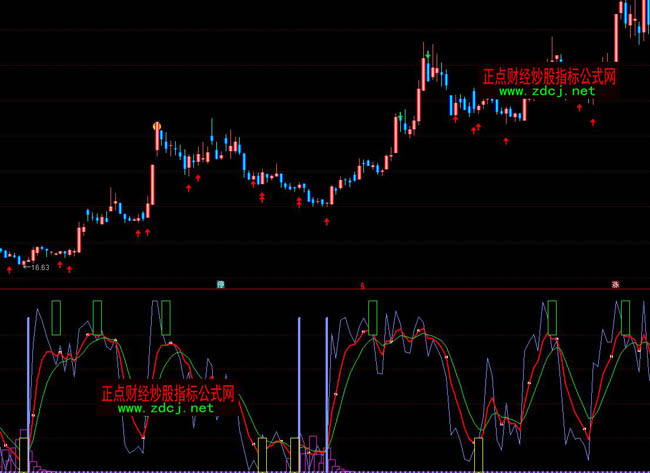Click the 16.63 low price label
This screenshot has width=650, height=473.
point(40,268)
